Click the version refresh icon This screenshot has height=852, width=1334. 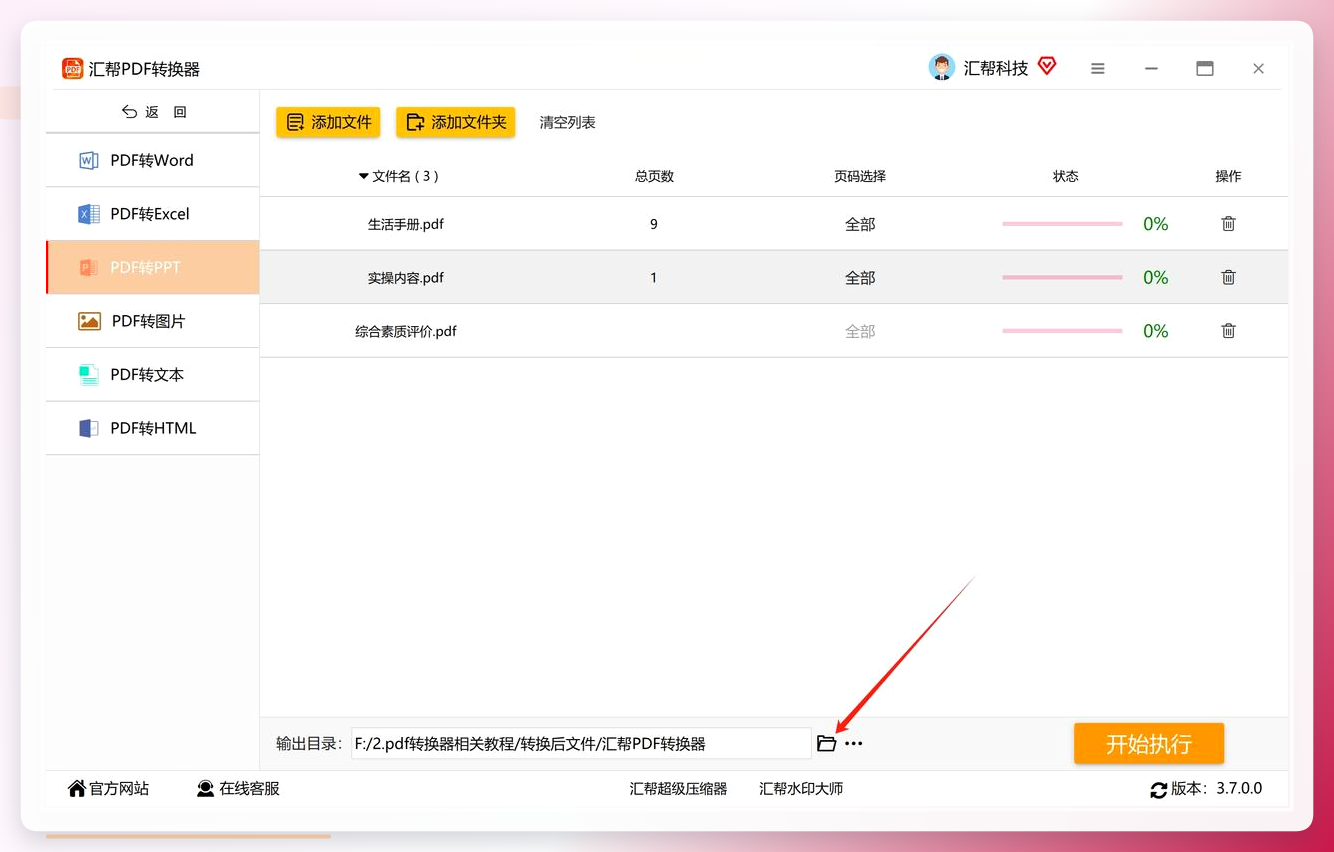pos(1159,790)
